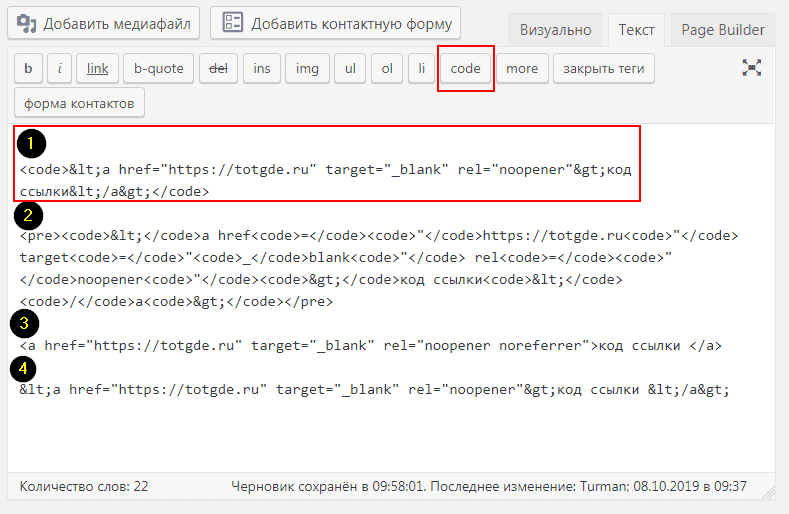This screenshot has width=789, height=514.
Task: Insert unordered list with 'ul' button
Action: 350,68
